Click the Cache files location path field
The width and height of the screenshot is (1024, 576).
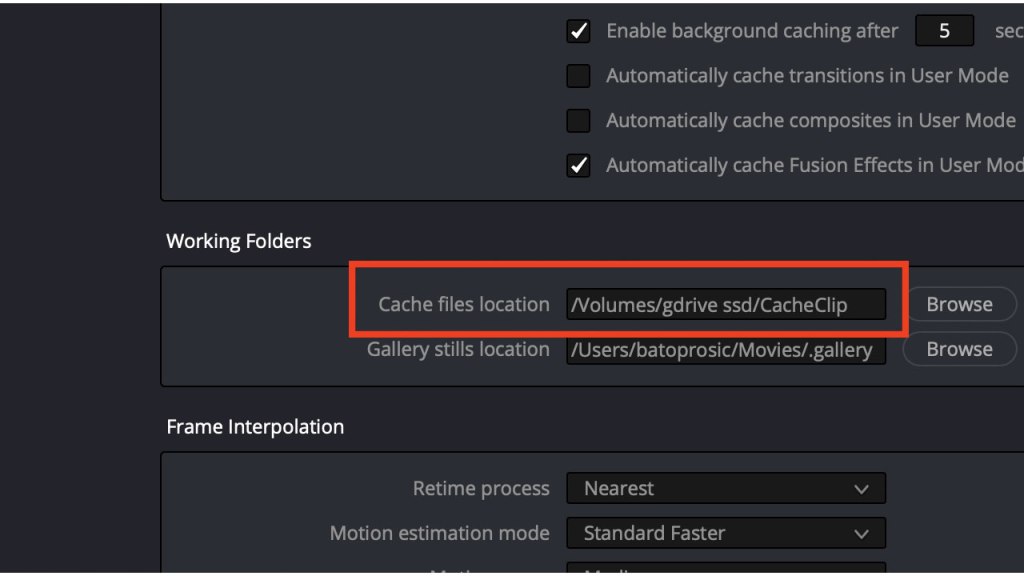point(726,305)
